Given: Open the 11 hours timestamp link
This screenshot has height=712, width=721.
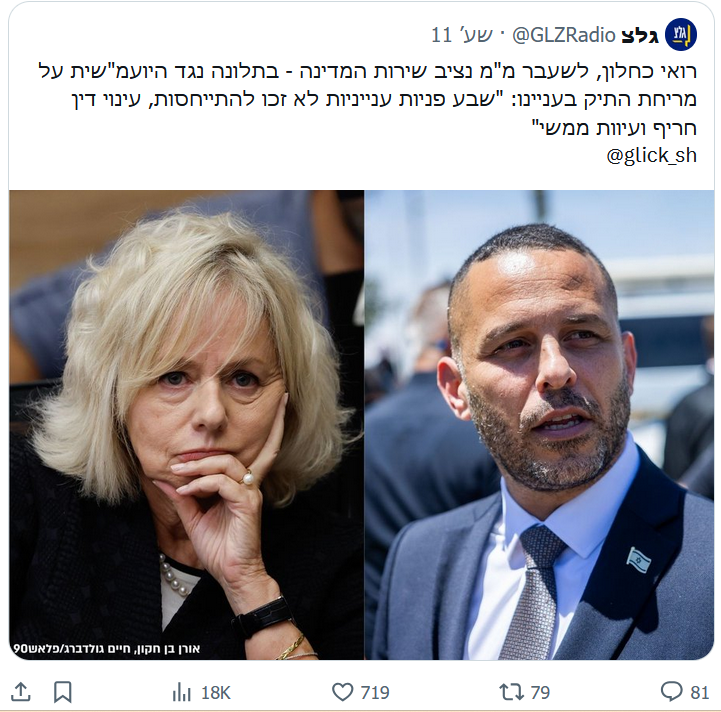Looking at the screenshot, I should click(x=462, y=35).
